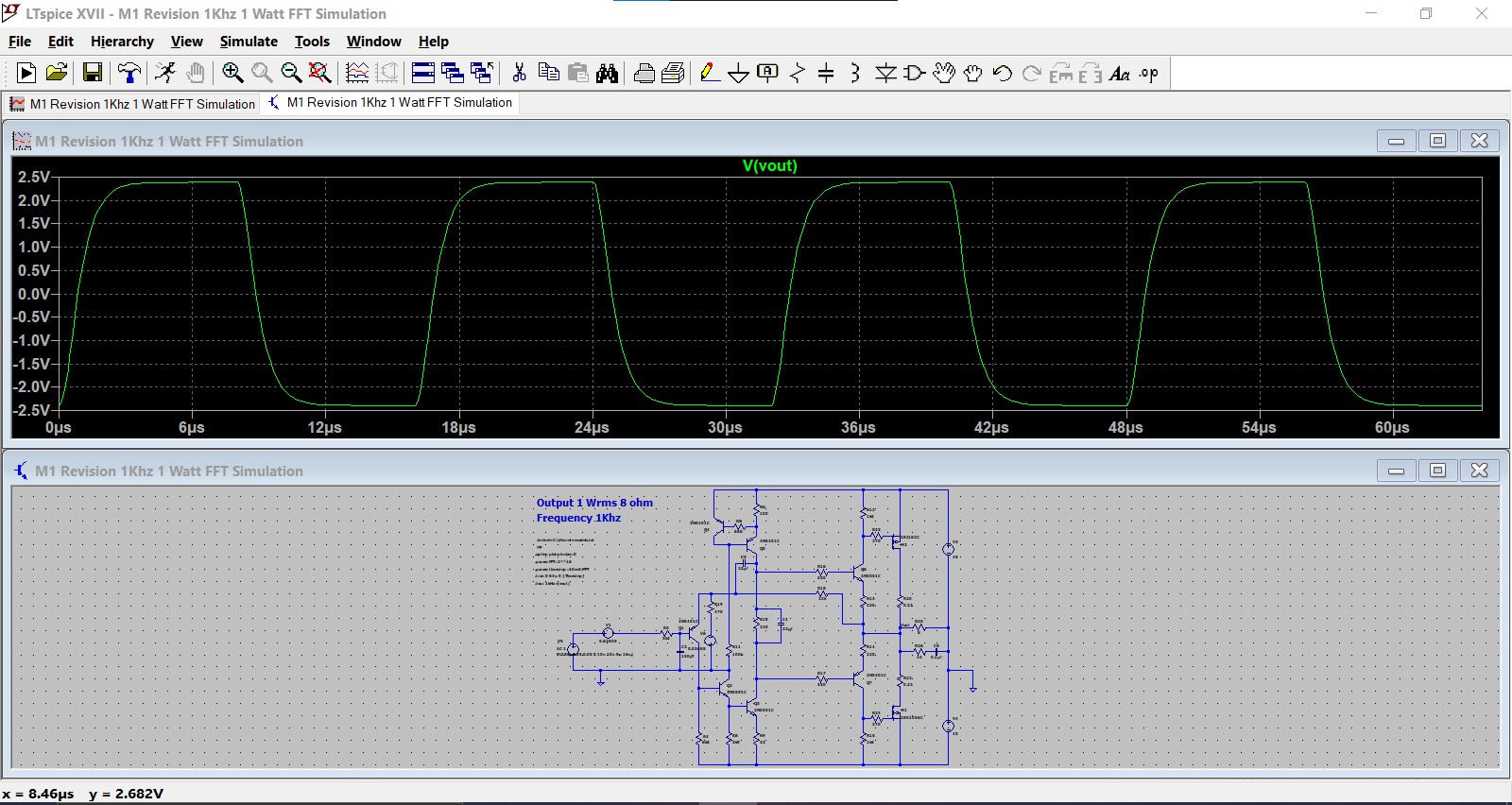Click the printer-with-pages Print Setup icon
1512x805 pixels.
pyautogui.click(x=674, y=73)
